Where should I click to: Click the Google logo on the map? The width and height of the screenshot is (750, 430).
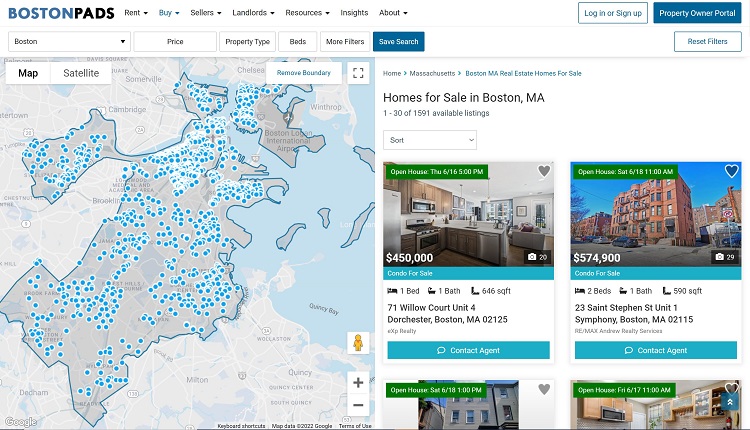(x=21, y=422)
